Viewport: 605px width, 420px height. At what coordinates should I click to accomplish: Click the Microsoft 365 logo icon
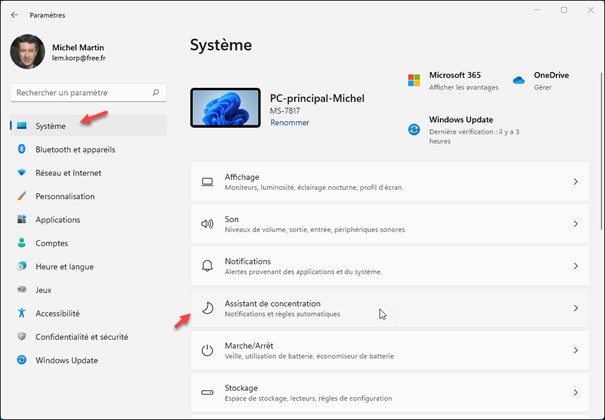(414, 80)
